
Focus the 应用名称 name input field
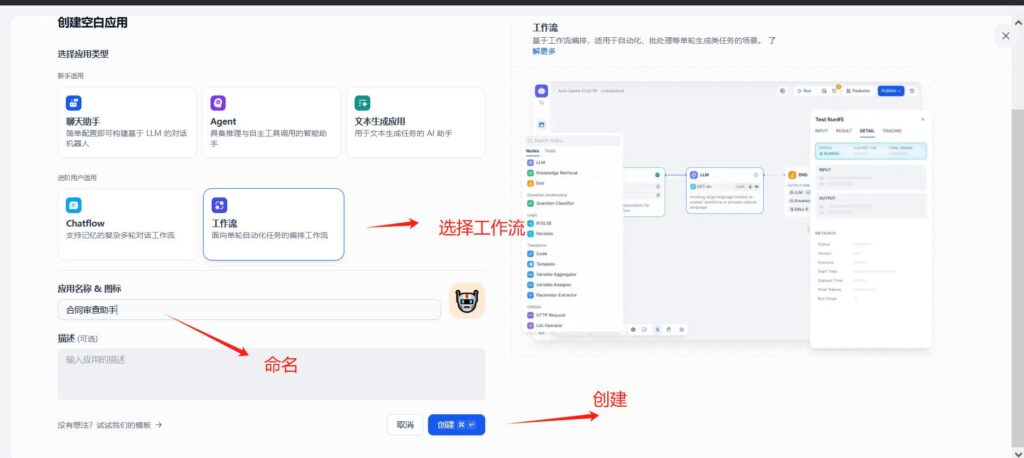(248, 310)
